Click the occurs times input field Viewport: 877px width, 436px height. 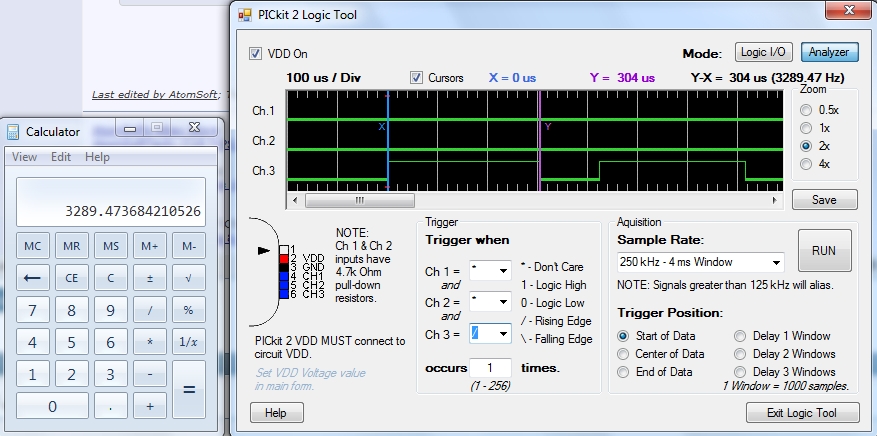tap(491, 368)
